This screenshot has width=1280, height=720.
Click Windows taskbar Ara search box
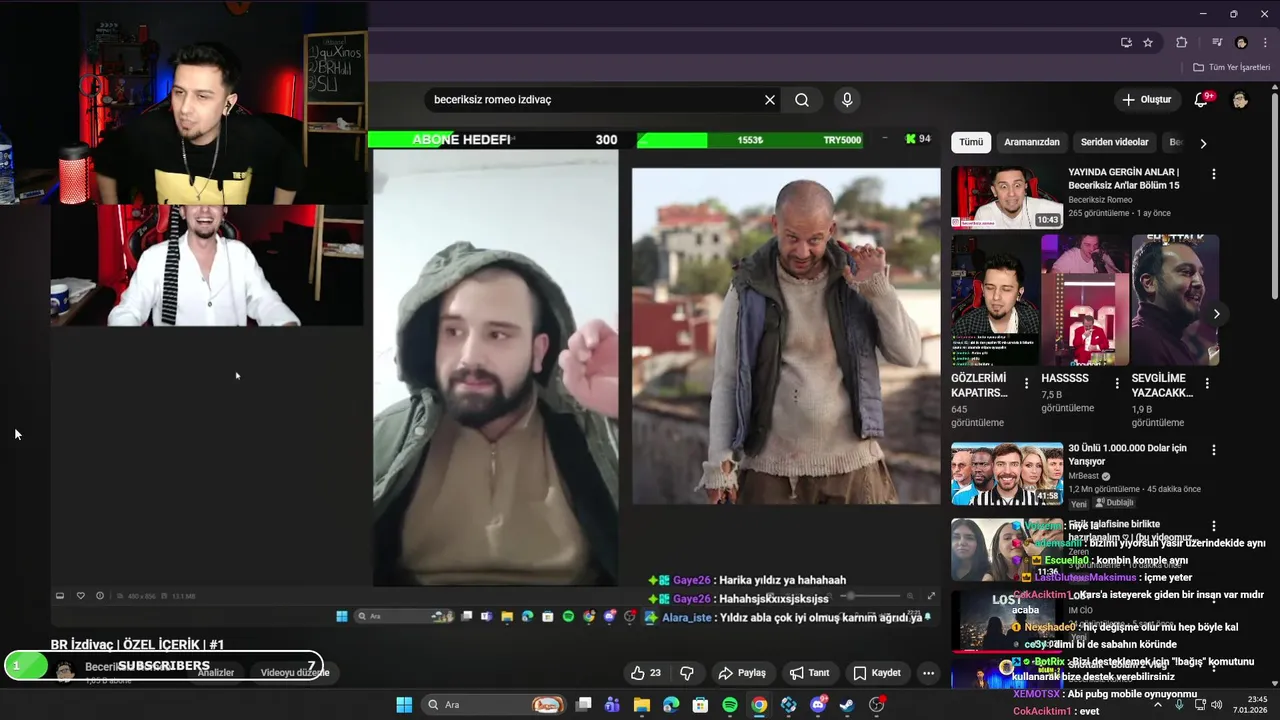pos(492,705)
